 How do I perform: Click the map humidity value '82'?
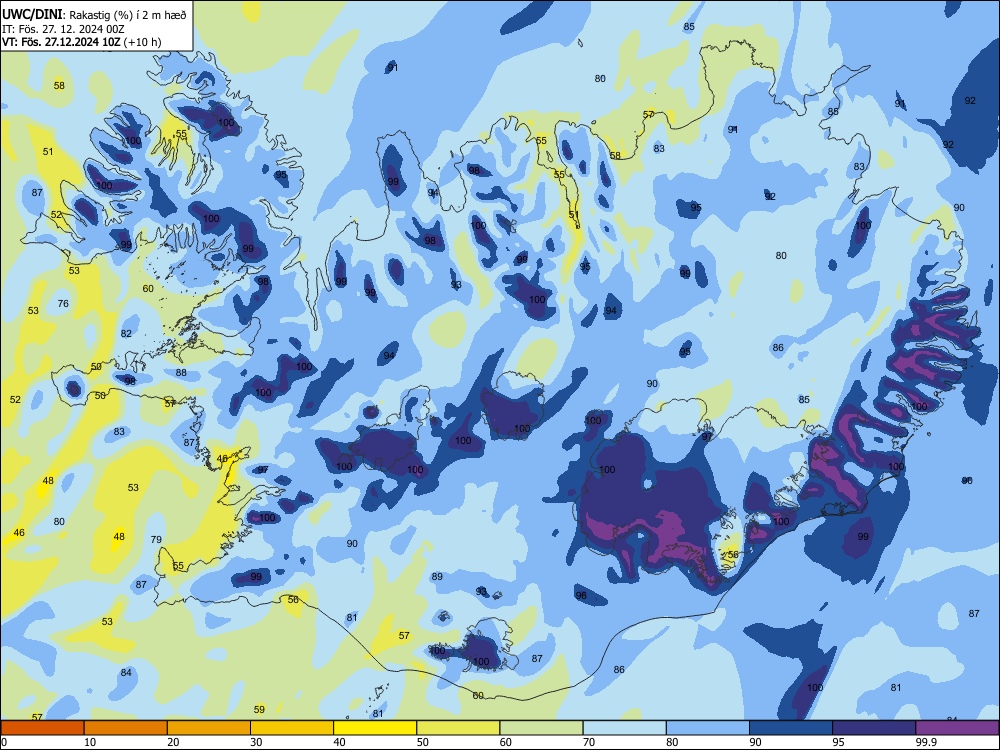point(126,334)
